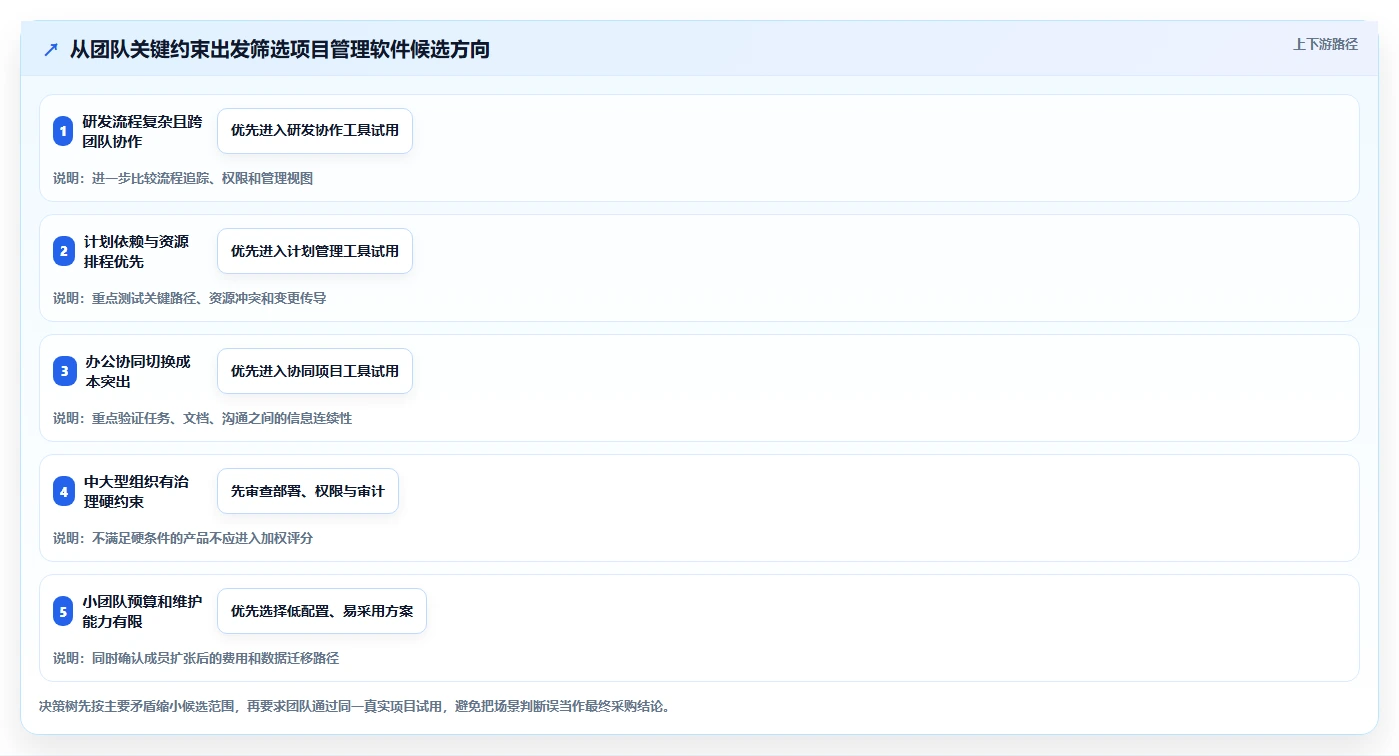Click the number 4 step badge
1399x756 pixels.
tap(63, 491)
